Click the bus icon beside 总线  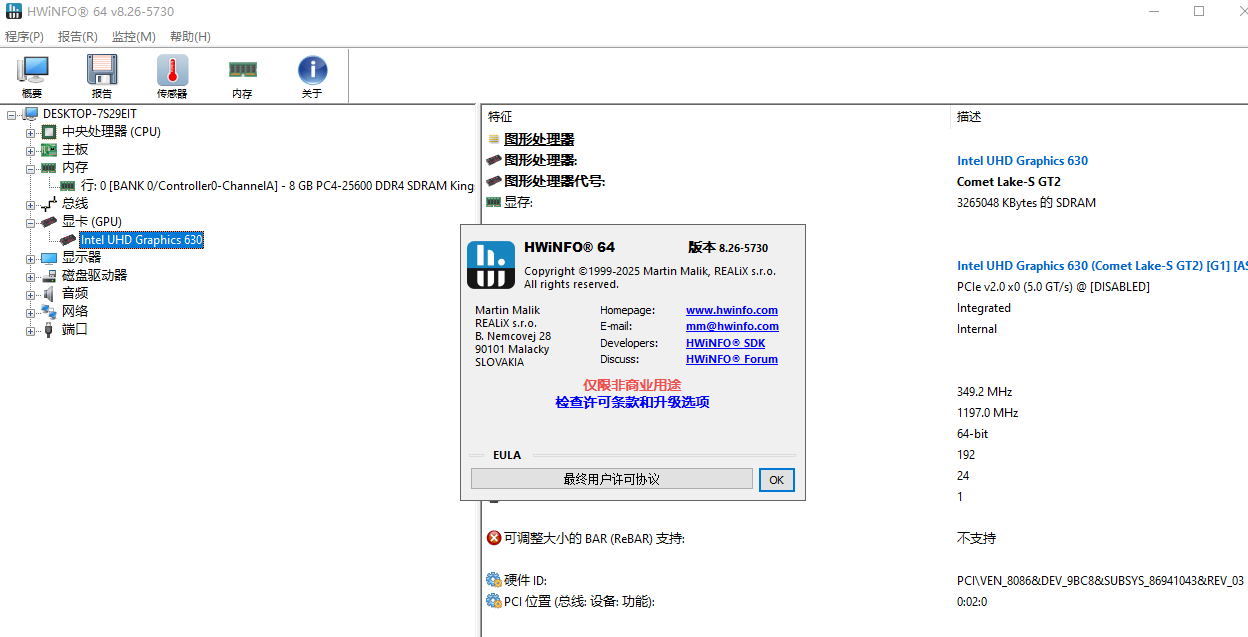coord(48,204)
